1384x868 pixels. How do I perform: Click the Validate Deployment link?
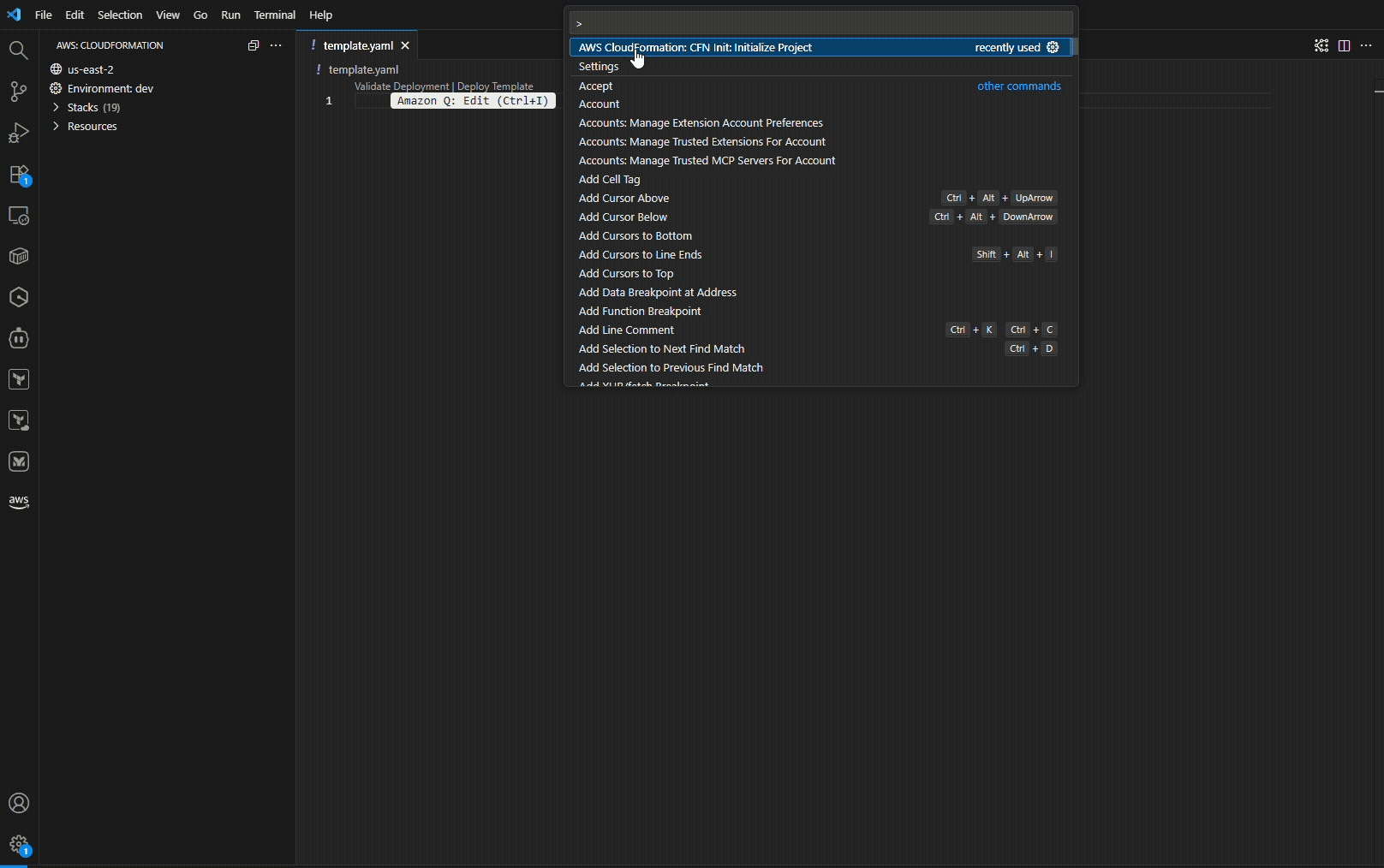(400, 86)
